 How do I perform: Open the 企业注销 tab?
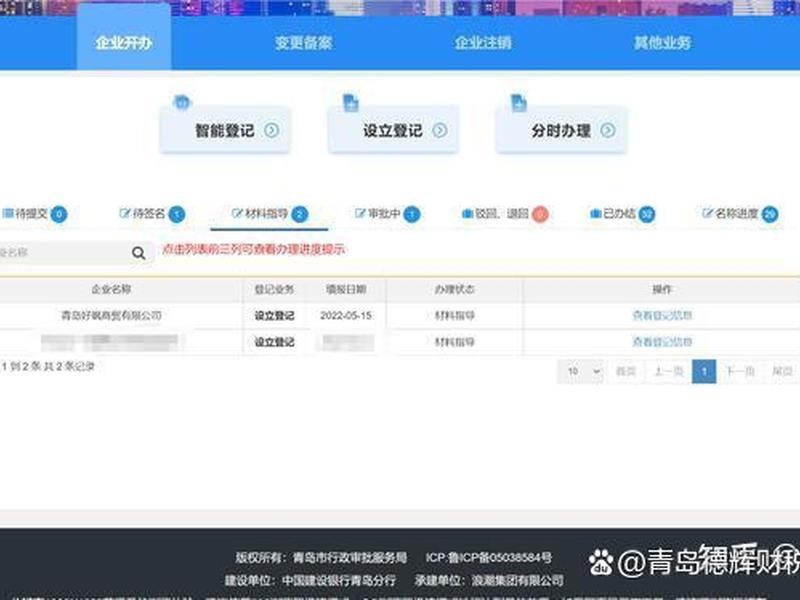(483, 43)
